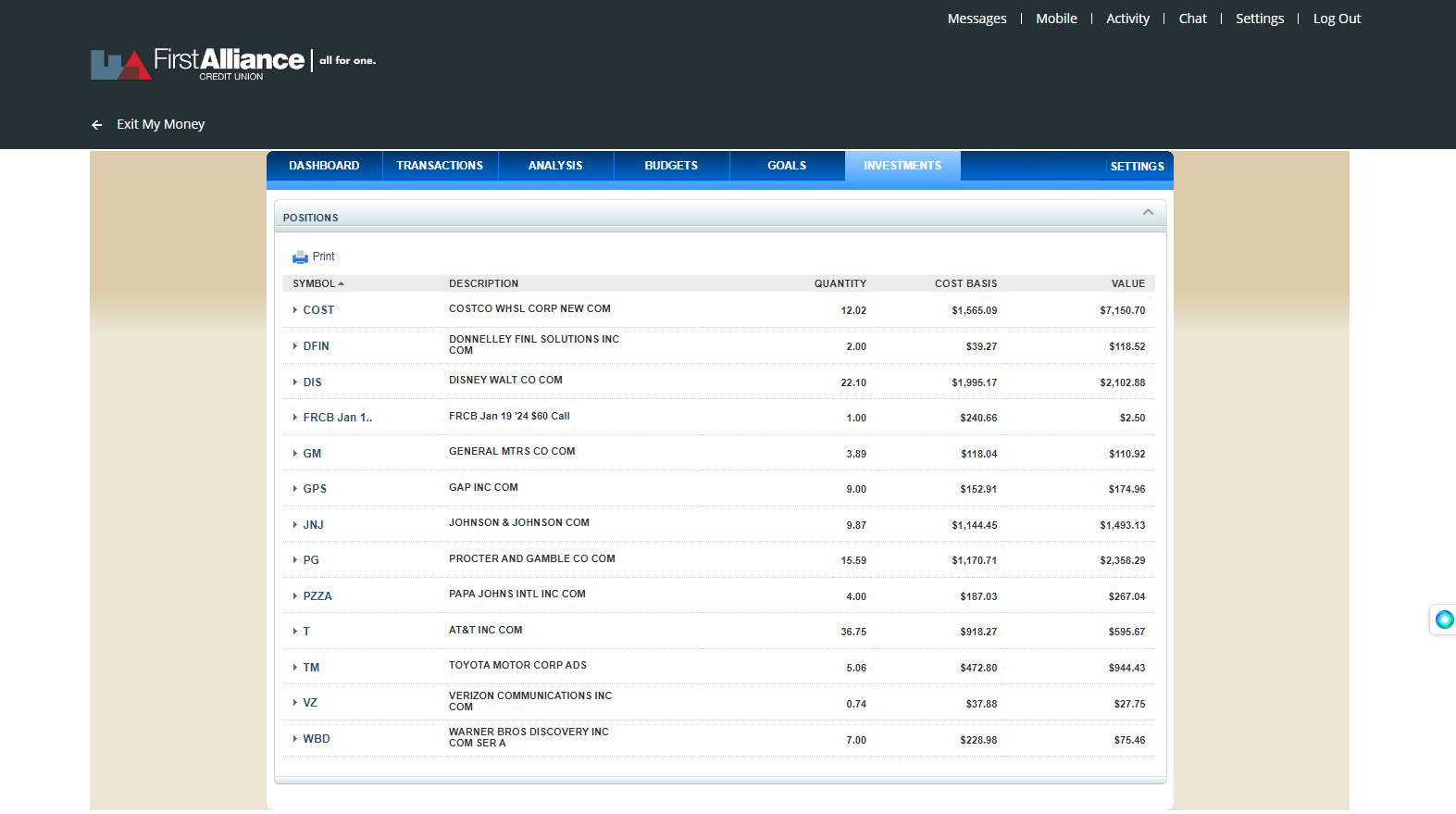This screenshot has height=814, width=1456.
Task: Click the $7,150.70 value cell
Action: click(x=1122, y=310)
